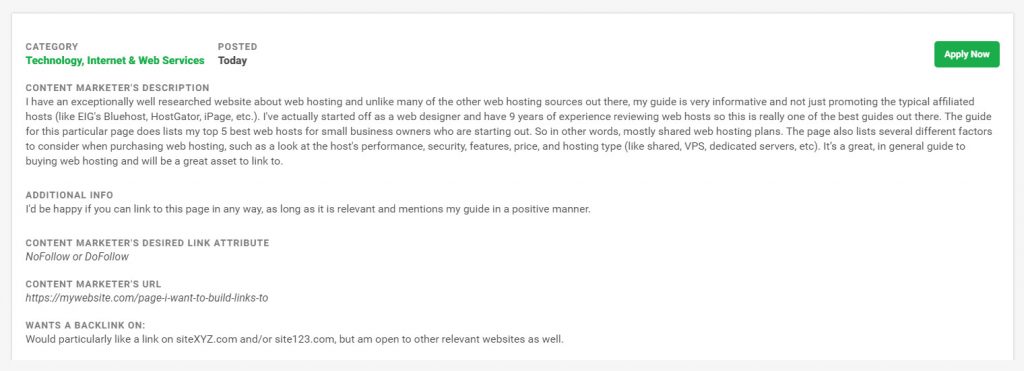
Task: Click the Additional Info heading
Action: coord(69,195)
